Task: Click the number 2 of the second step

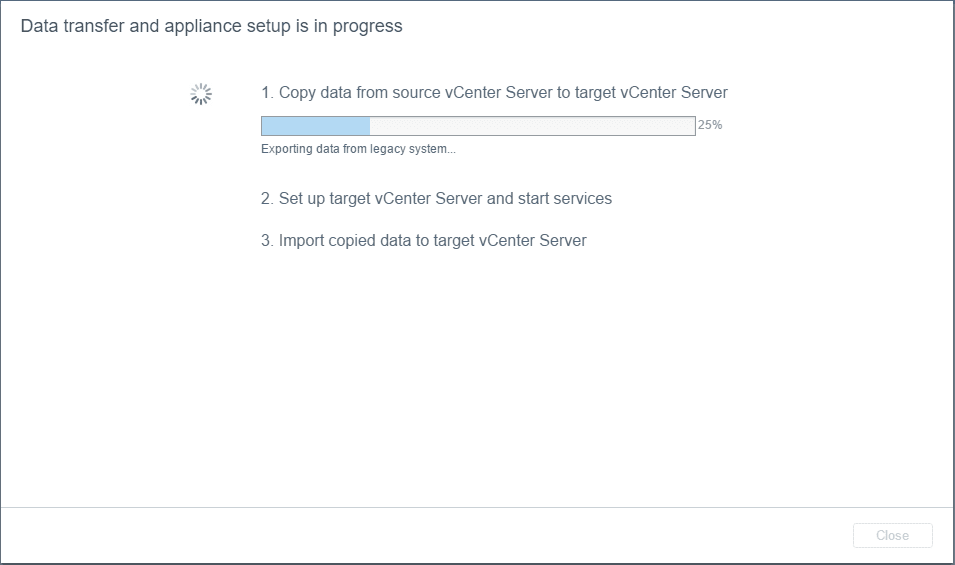Action: 267,199
